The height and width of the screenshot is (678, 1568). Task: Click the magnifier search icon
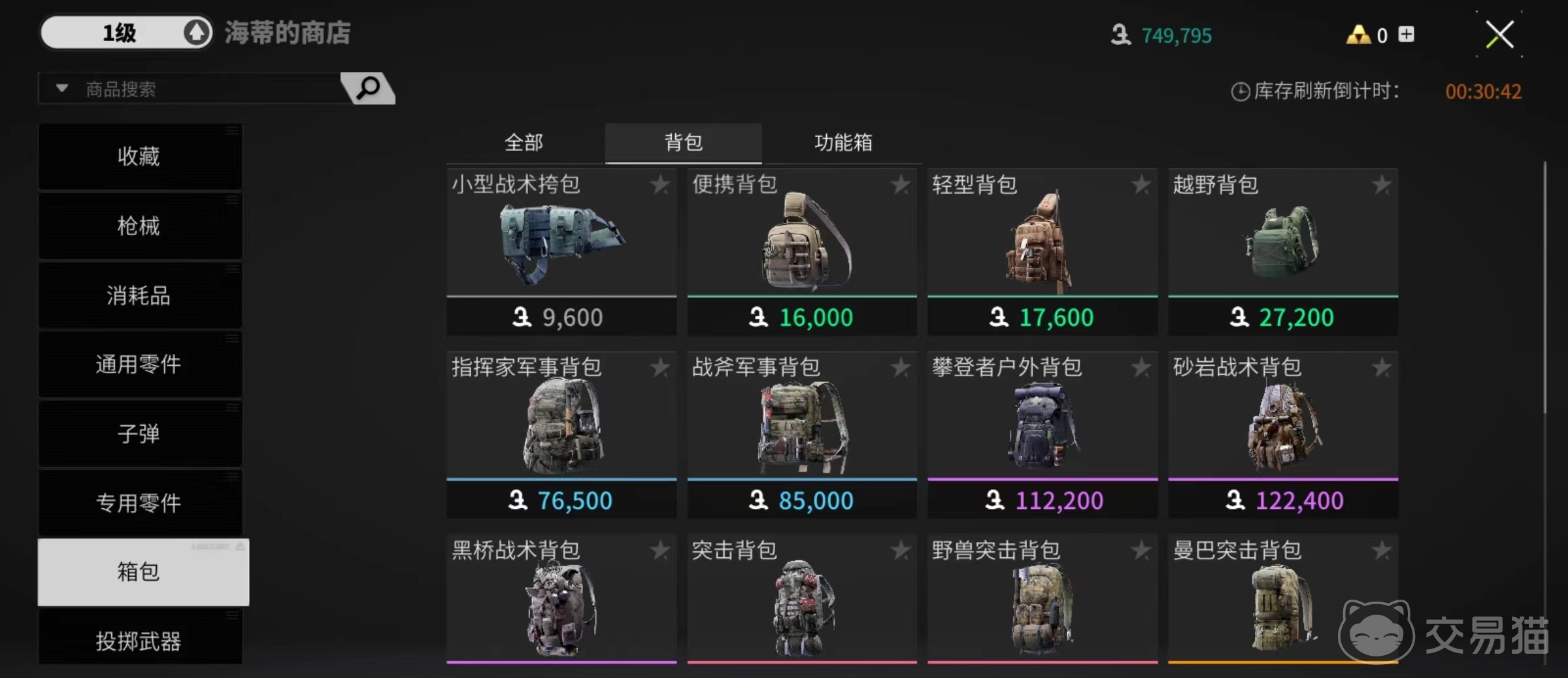[x=369, y=88]
